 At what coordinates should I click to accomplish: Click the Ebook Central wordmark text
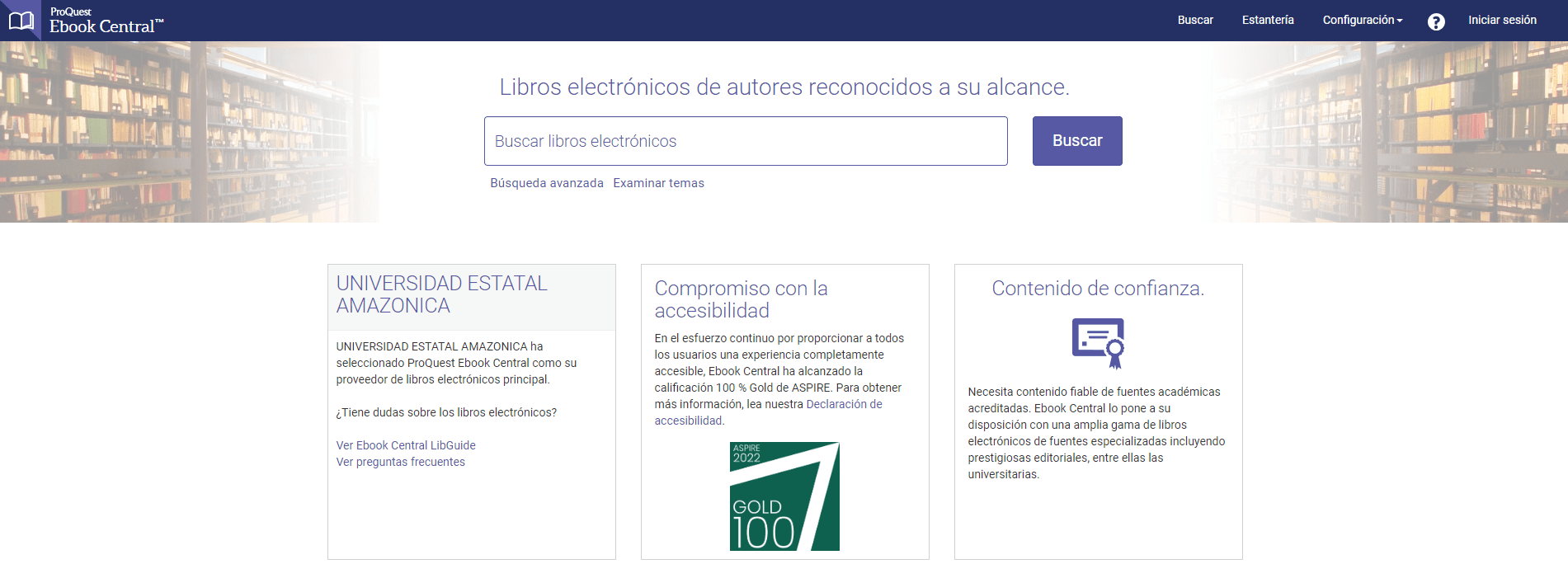[106, 26]
